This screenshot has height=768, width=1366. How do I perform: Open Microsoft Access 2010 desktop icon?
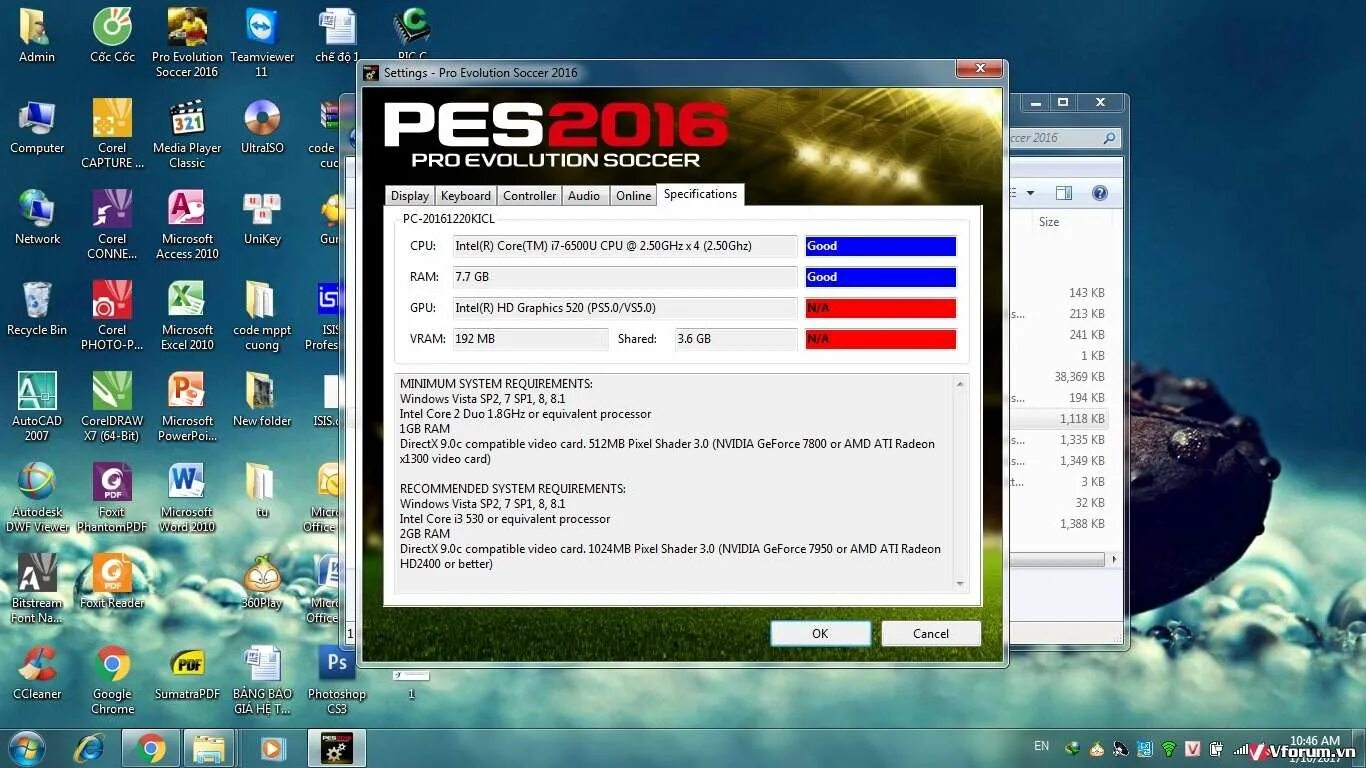(x=187, y=225)
